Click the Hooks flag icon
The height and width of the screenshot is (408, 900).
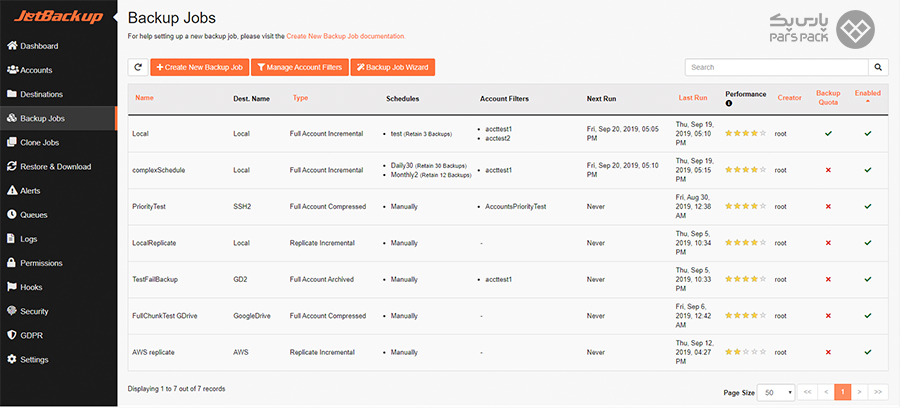click(x=12, y=287)
